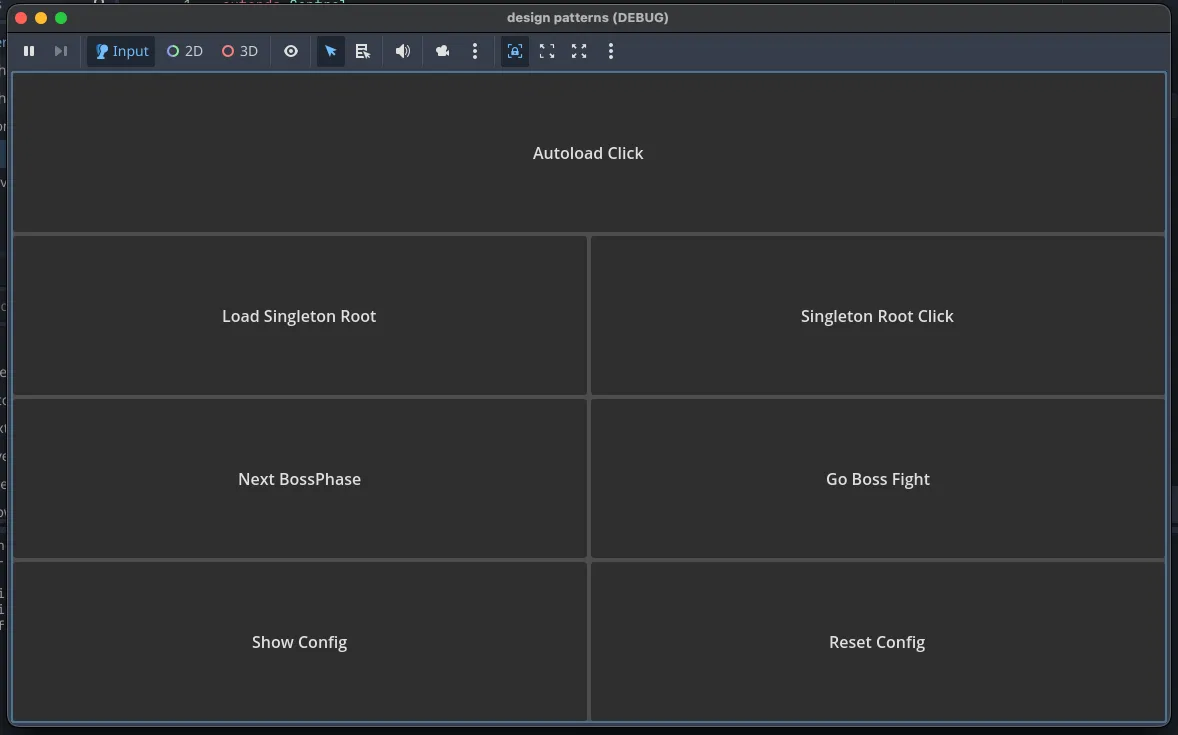
Task: Click the embedded window focus lock icon
Action: (514, 51)
